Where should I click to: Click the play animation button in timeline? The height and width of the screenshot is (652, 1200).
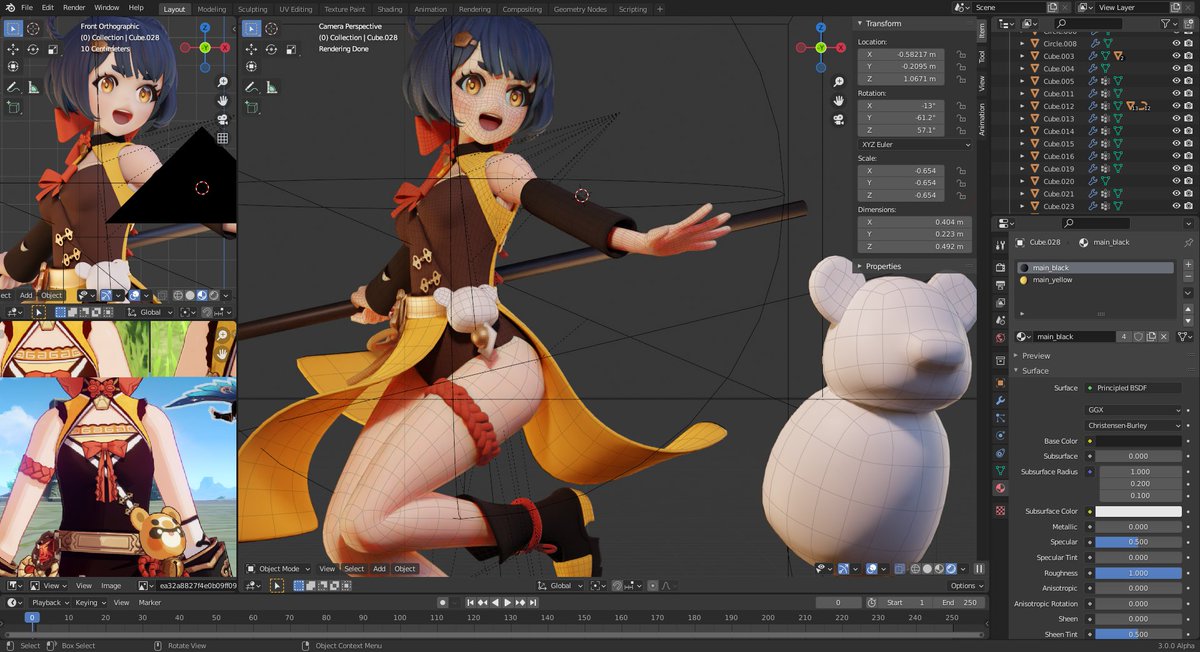pyautogui.click(x=507, y=603)
